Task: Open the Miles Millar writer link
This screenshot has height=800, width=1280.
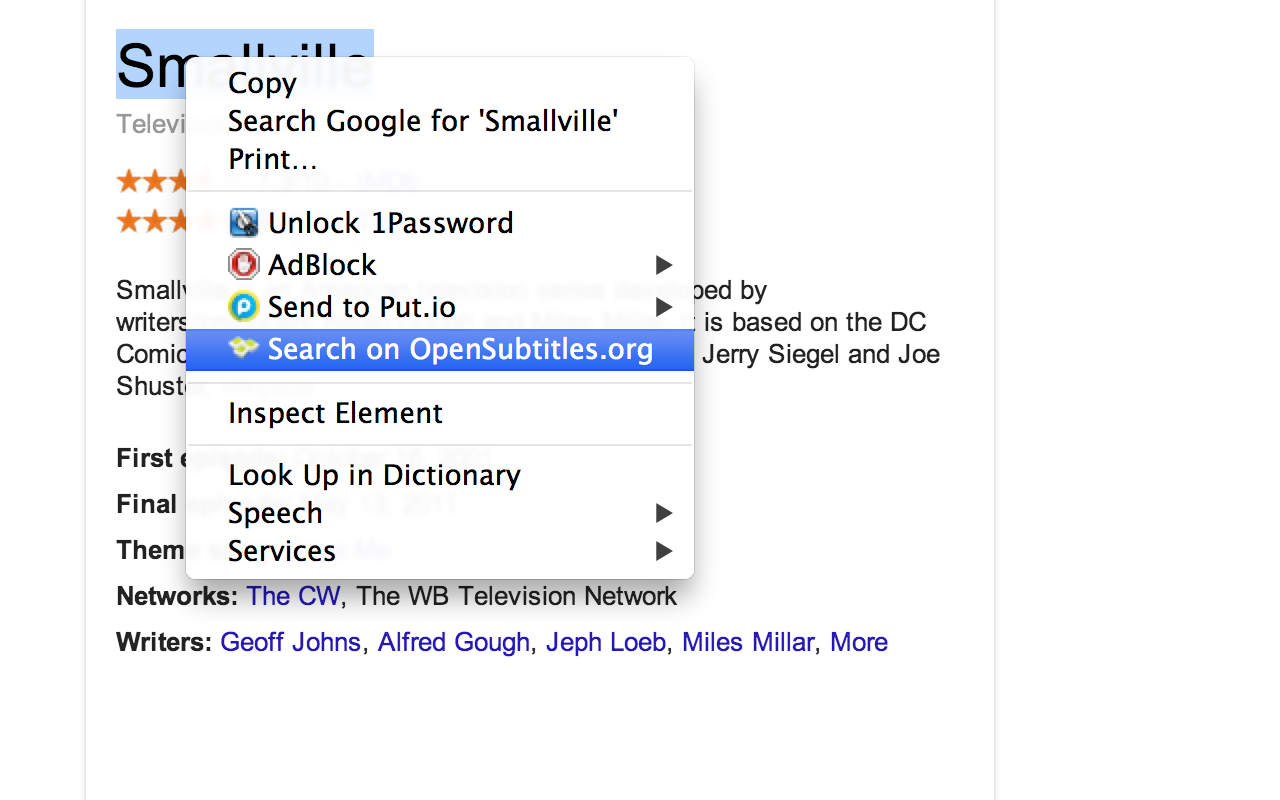Action: tap(748, 642)
